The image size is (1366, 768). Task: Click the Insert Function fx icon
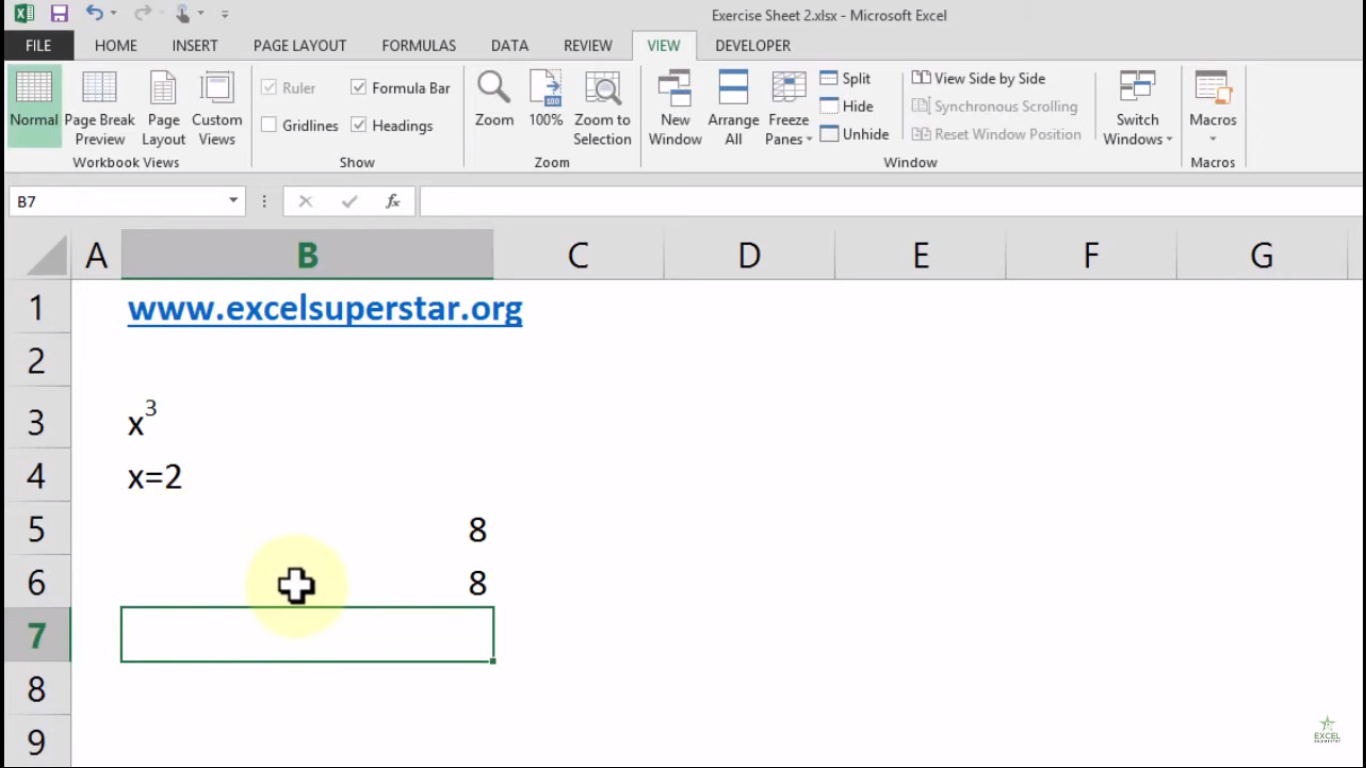point(393,201)
